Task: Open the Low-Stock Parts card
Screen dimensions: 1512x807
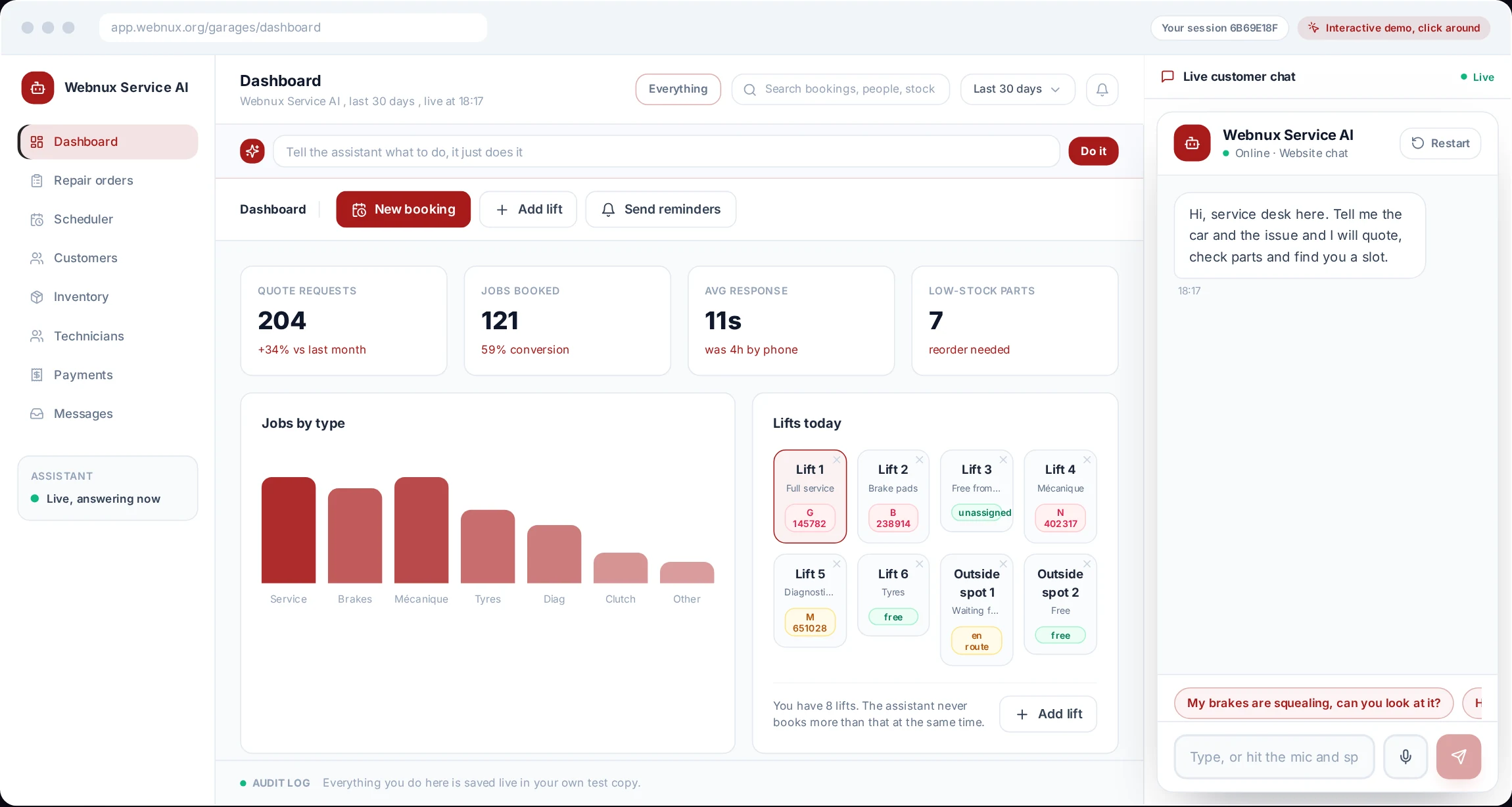Action: click(x=1014, y=321)
